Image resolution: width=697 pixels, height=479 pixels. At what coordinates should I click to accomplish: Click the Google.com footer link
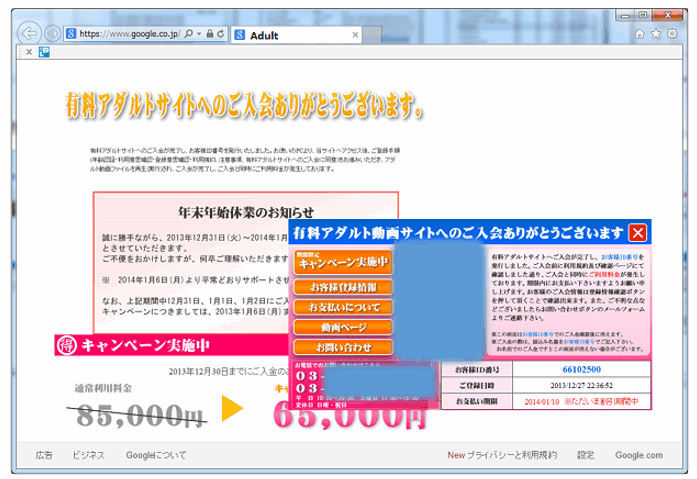click(x=639, y=455)
